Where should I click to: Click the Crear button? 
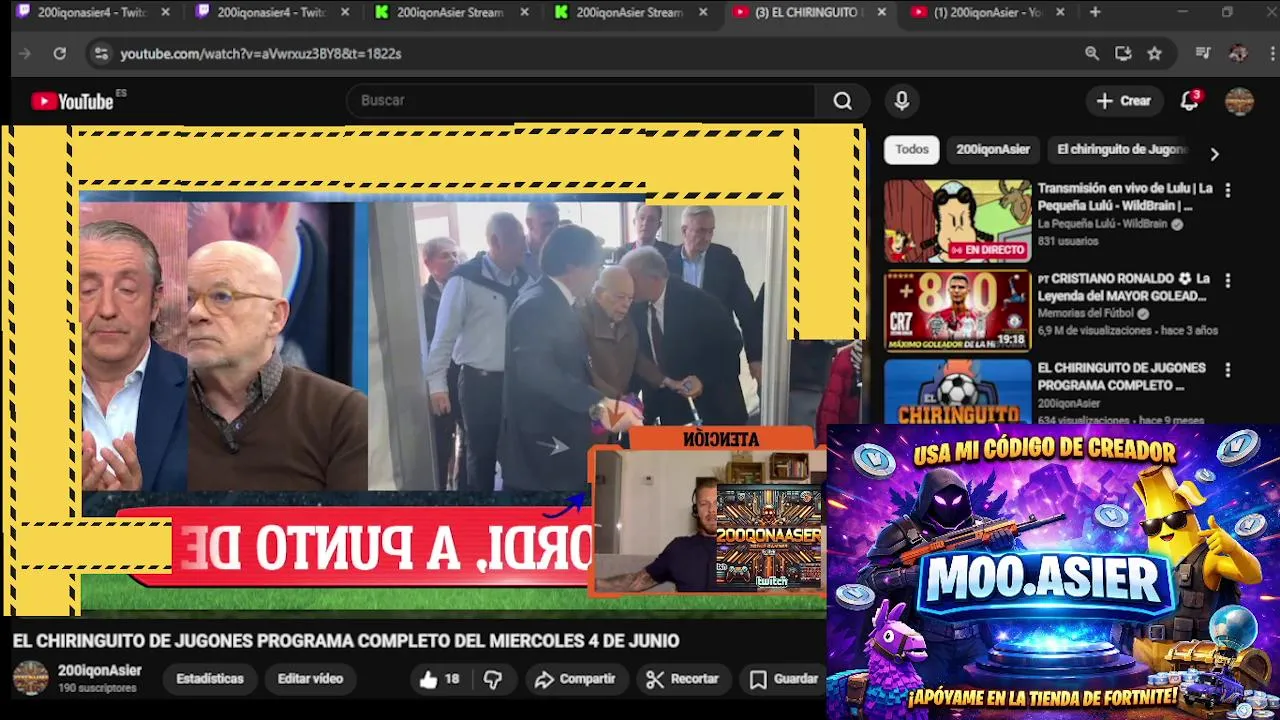click(1124, 101)
